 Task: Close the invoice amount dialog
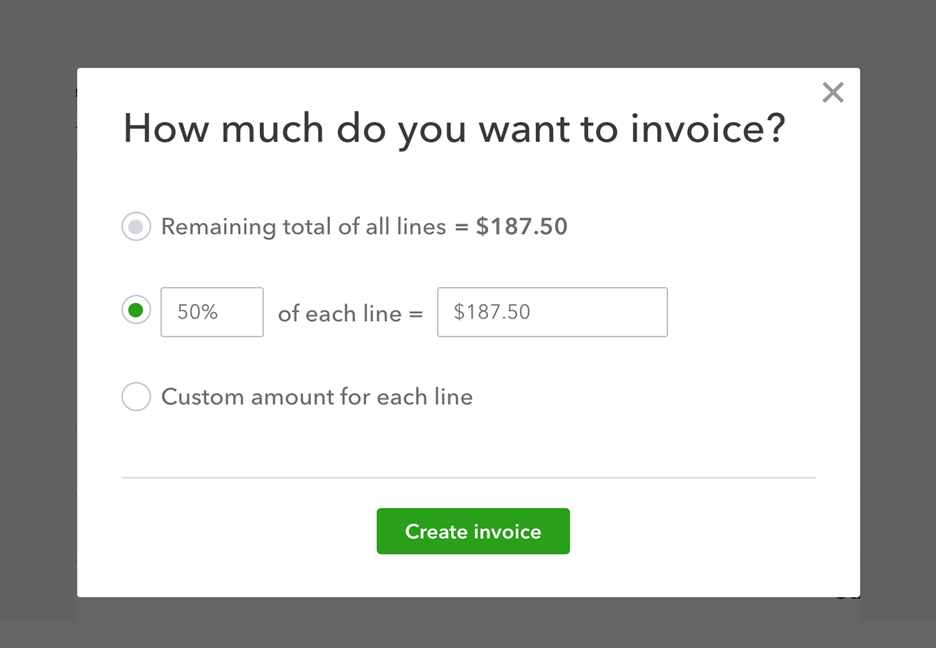[832, 93]
